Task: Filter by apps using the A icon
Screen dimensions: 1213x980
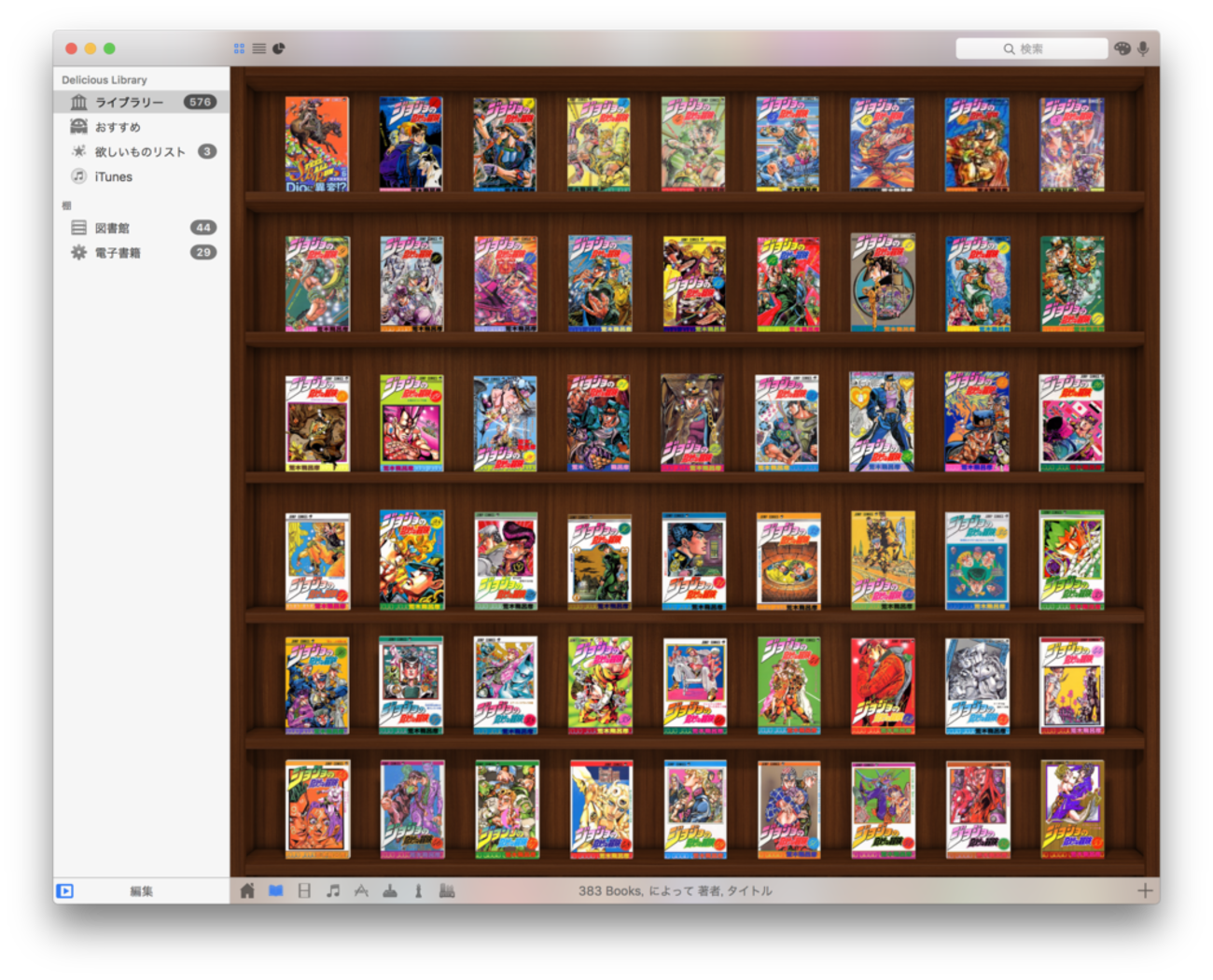Action: [x=361, y=891]
